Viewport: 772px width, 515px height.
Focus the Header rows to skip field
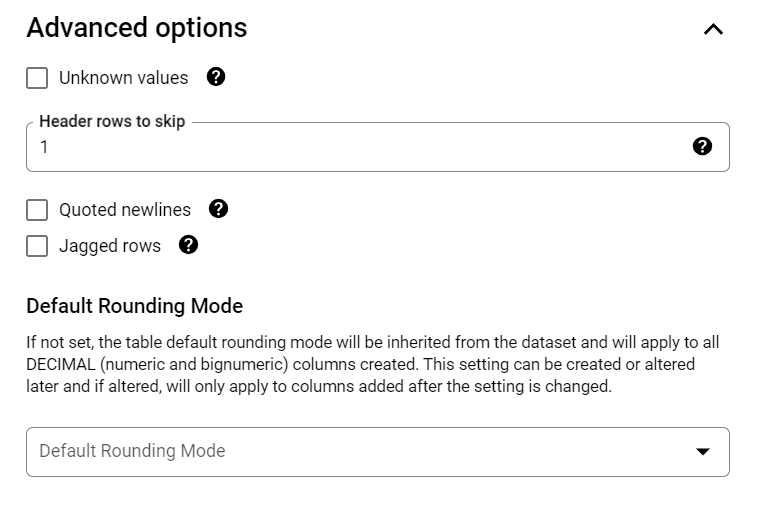coord(378,147)
